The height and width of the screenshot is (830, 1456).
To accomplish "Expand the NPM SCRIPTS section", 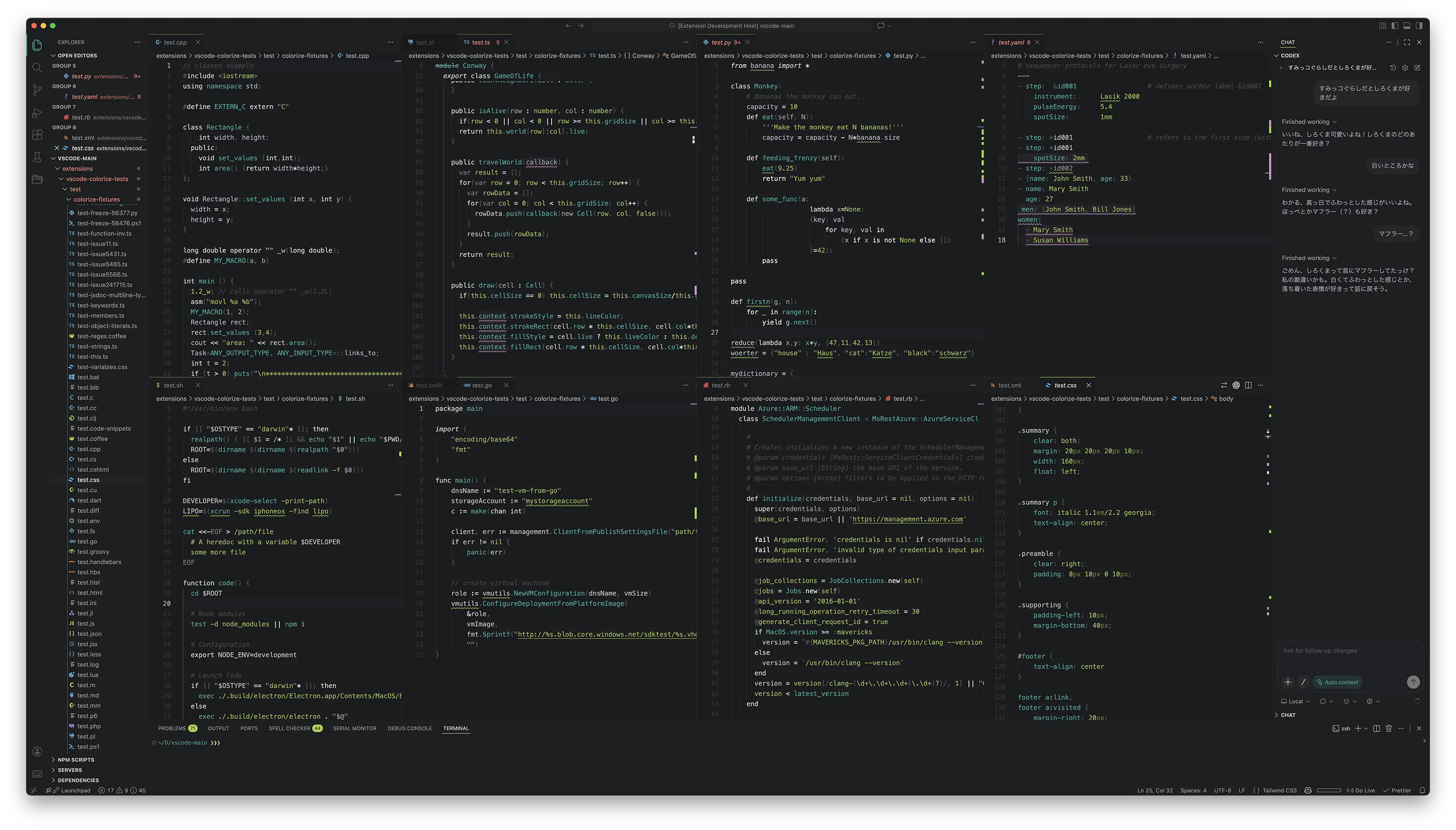I will click(75, 760).
